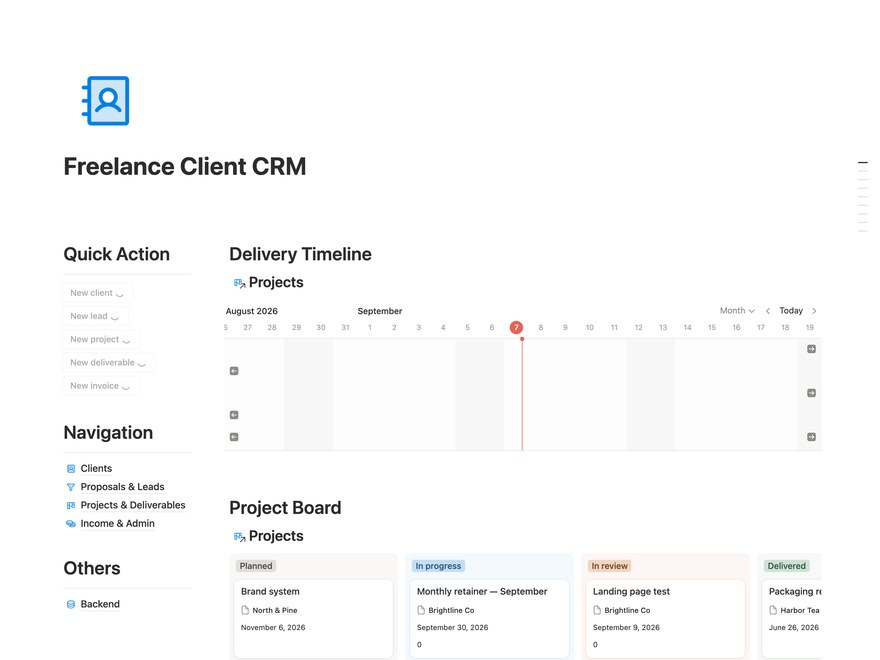The height and width of the screenshot is (660, 880).
Task: Click the New project button
Action: tap(101, 340)
